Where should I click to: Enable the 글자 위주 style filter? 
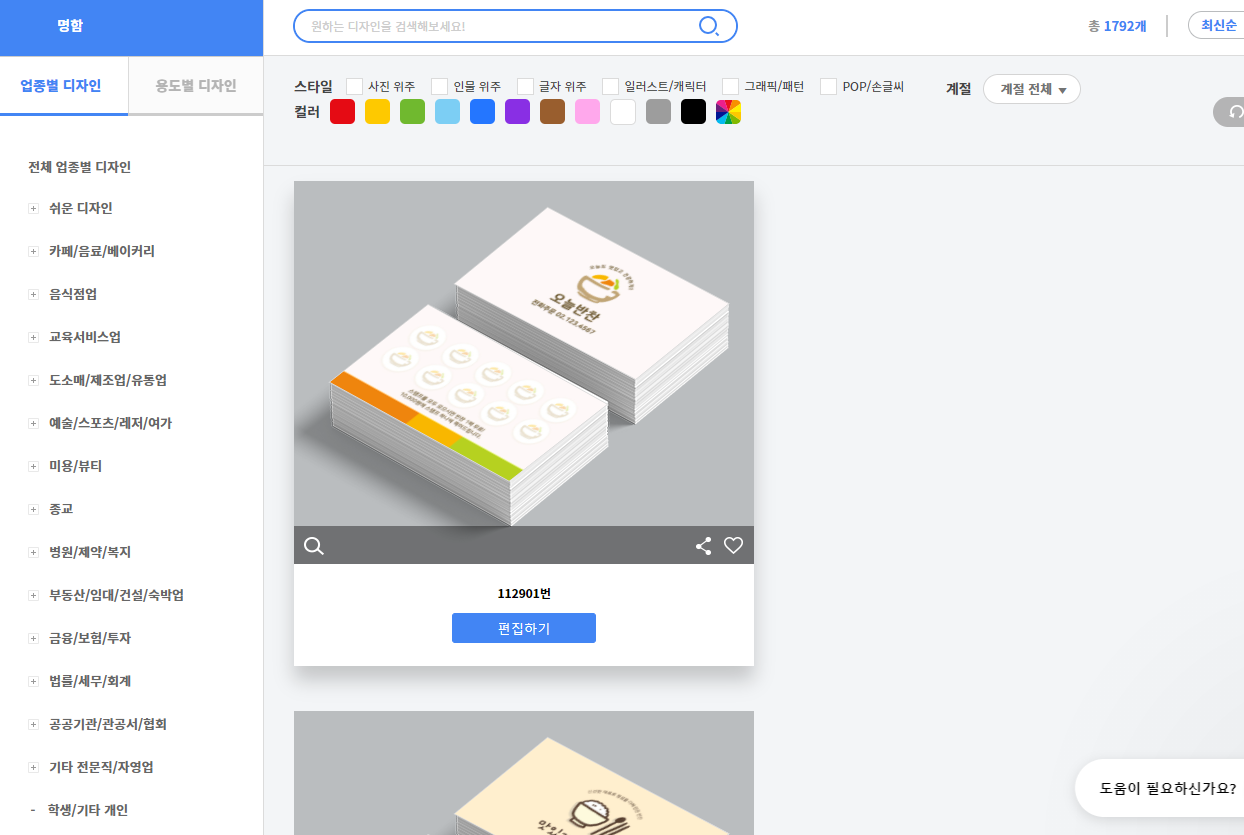tap(525, 87)
